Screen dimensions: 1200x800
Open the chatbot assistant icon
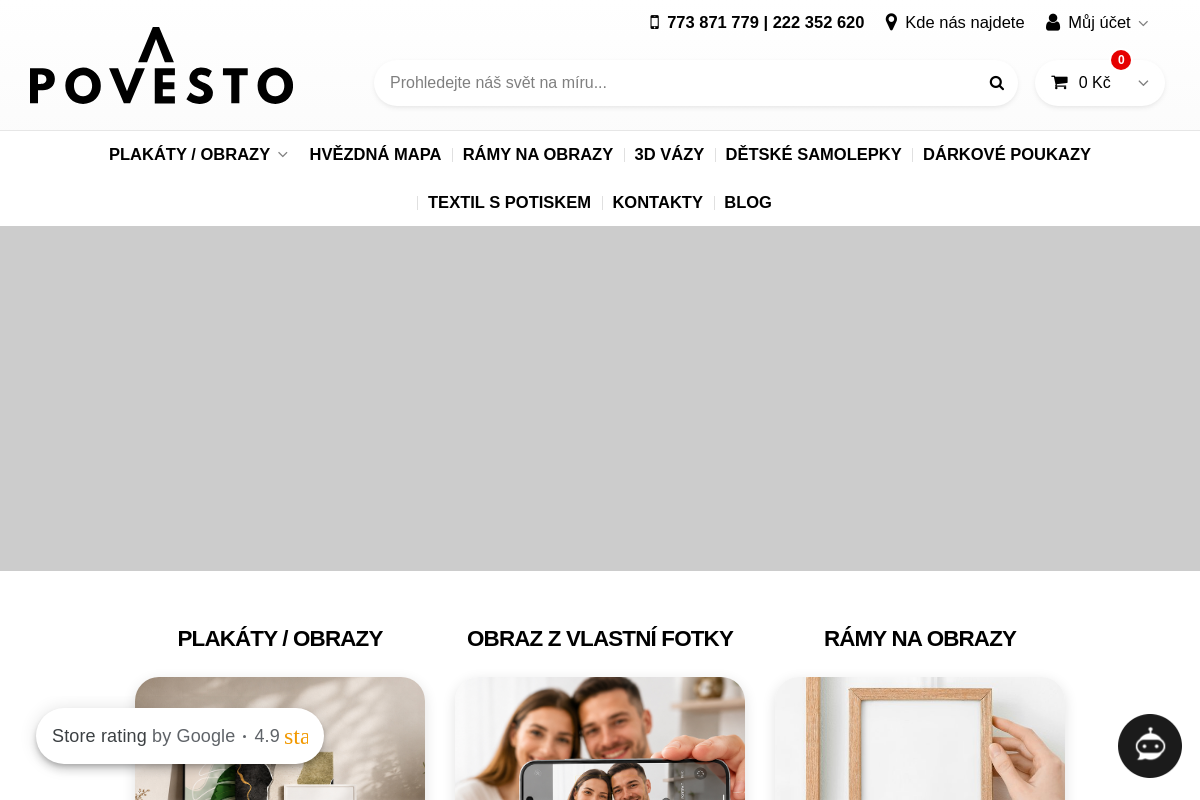tap(1150, 746)
